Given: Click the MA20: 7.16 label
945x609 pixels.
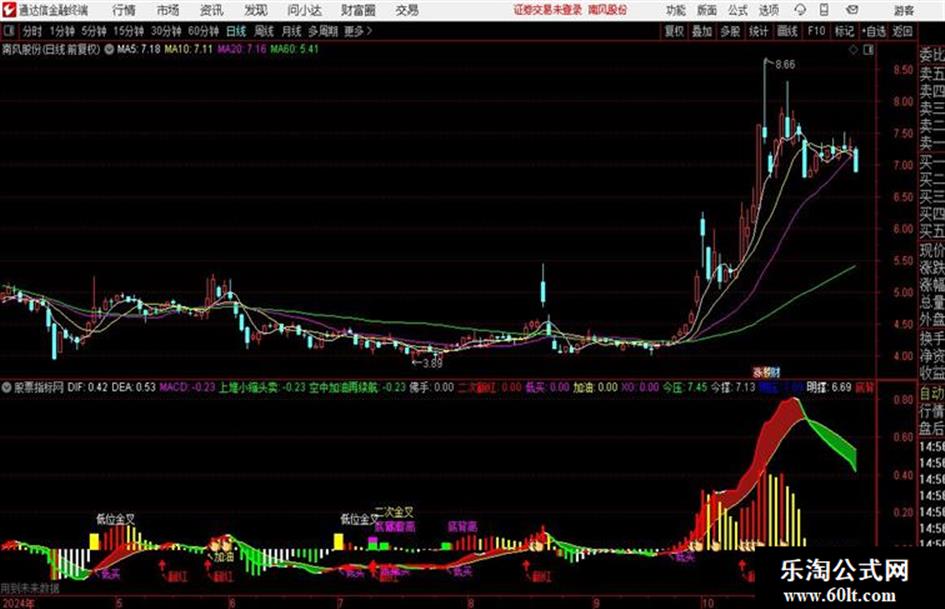Looking at the screenshot, I should coord(242,49).
